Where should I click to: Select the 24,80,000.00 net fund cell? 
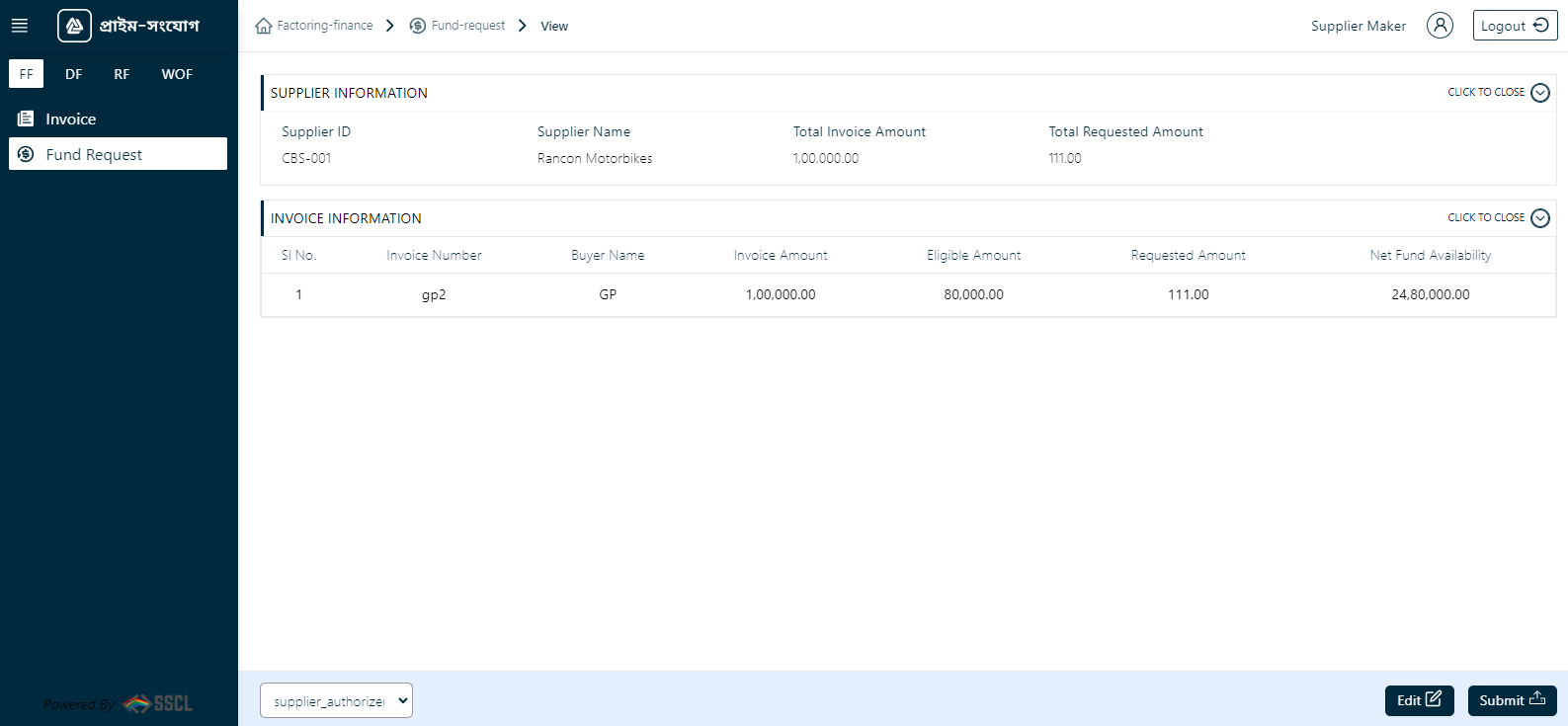coord(1430,294)
